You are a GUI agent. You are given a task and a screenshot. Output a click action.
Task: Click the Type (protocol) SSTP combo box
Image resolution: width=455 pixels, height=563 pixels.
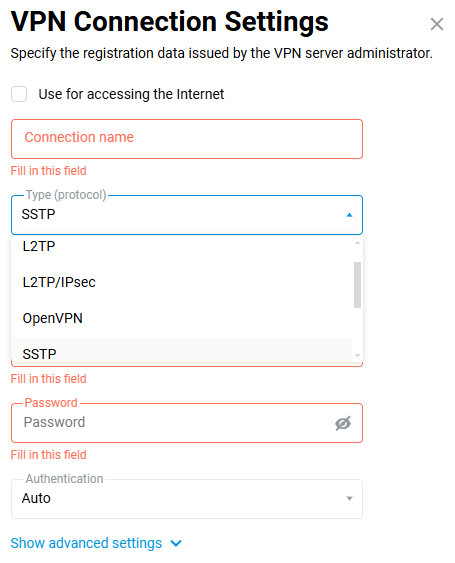(x=187, y=215)
